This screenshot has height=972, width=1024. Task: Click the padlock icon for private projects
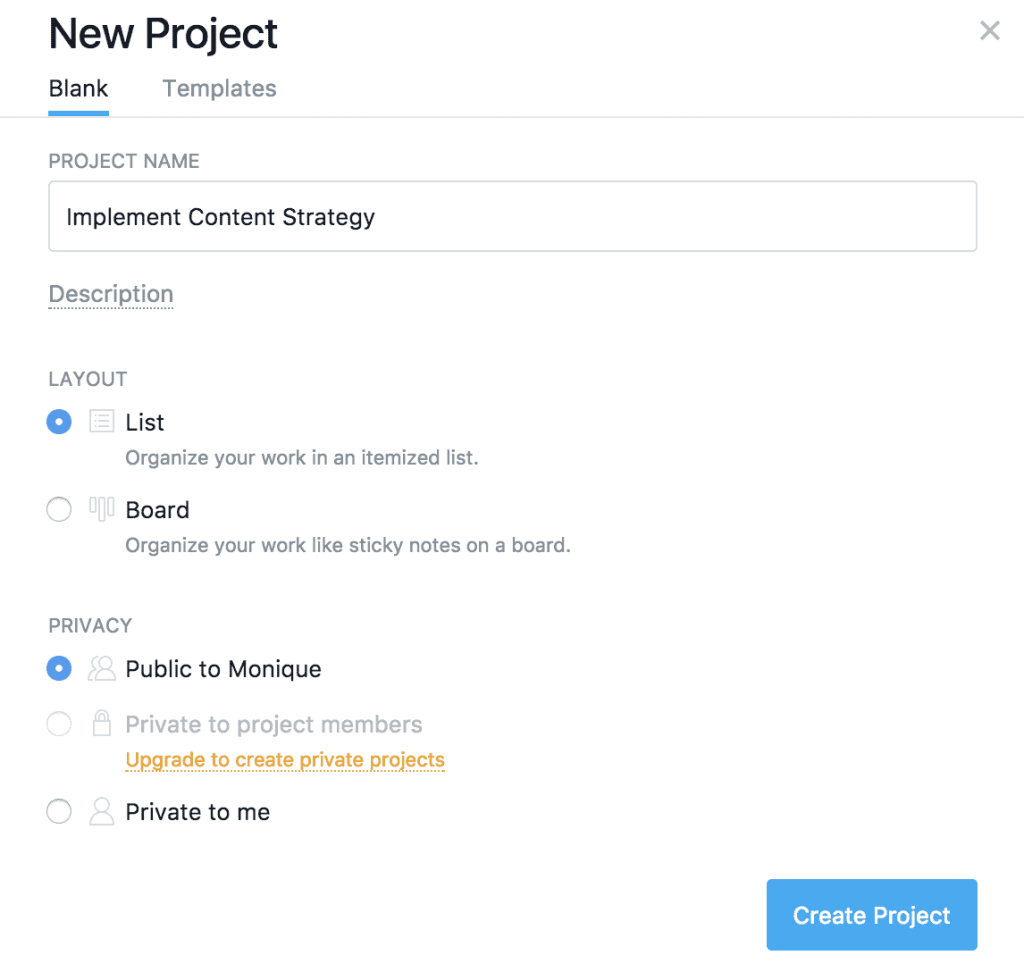tap(101, 723)
